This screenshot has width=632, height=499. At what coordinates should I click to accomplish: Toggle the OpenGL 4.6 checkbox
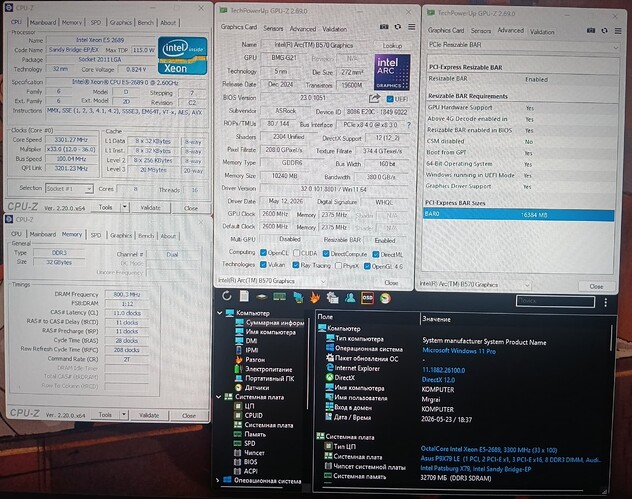tap(367, 266)
